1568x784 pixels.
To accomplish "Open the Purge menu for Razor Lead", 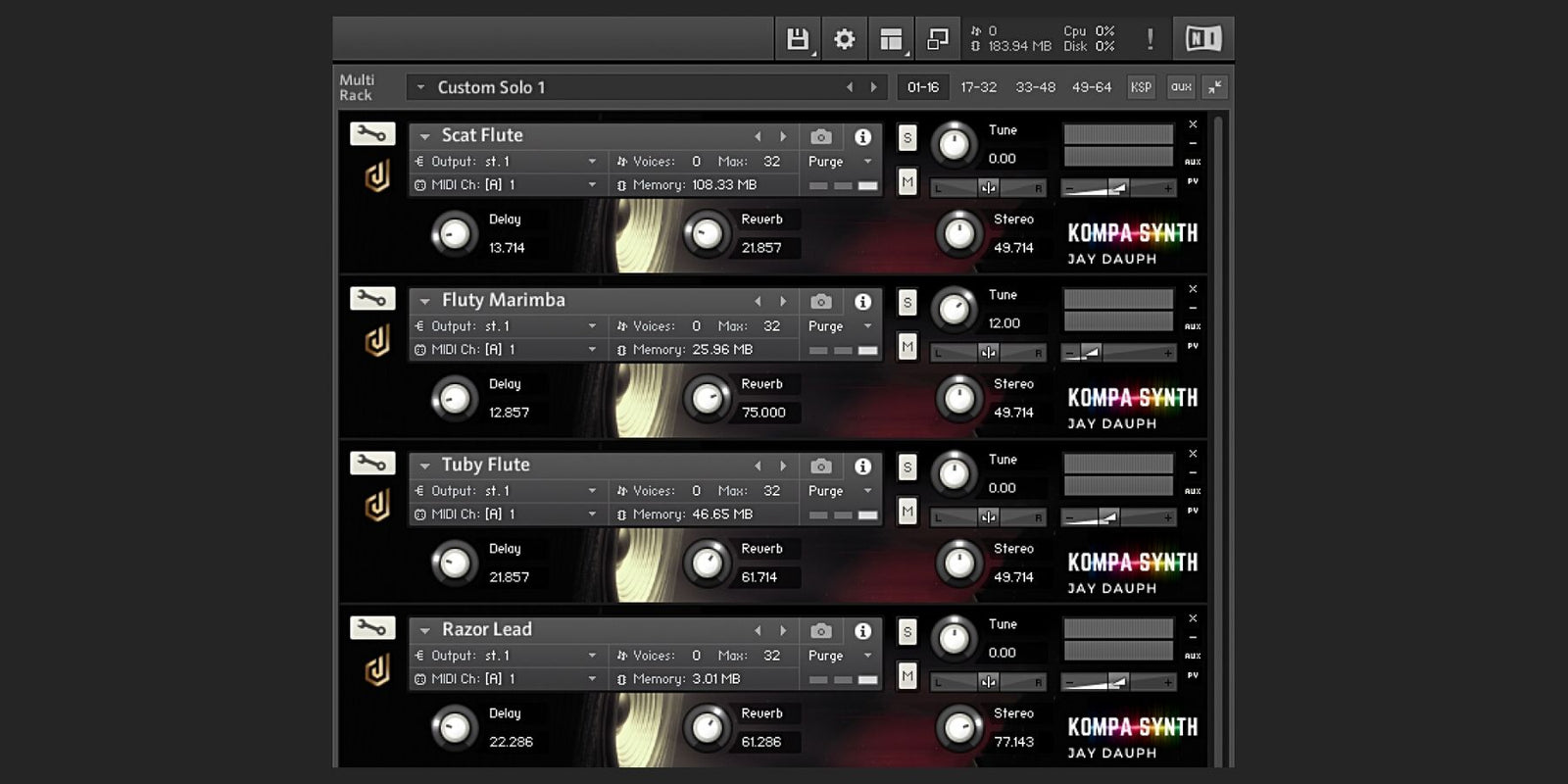I will tap(839, 656).
